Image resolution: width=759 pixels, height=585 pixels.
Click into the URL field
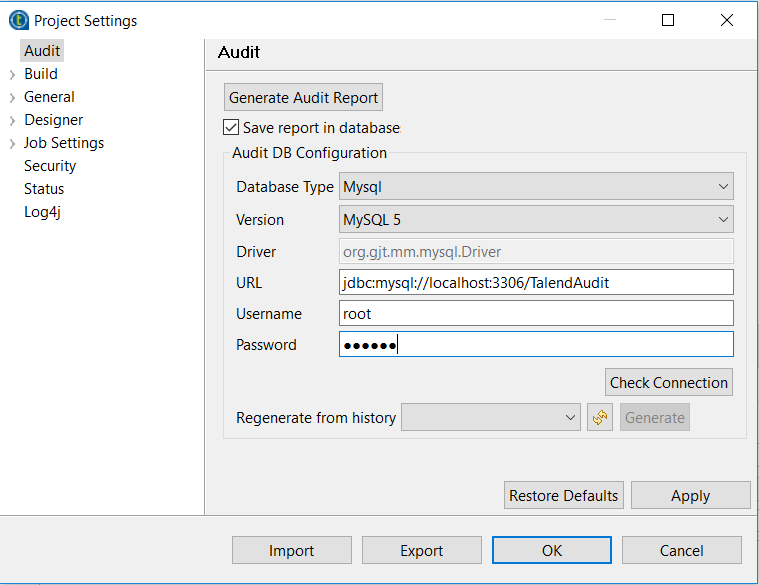point(536,283)
